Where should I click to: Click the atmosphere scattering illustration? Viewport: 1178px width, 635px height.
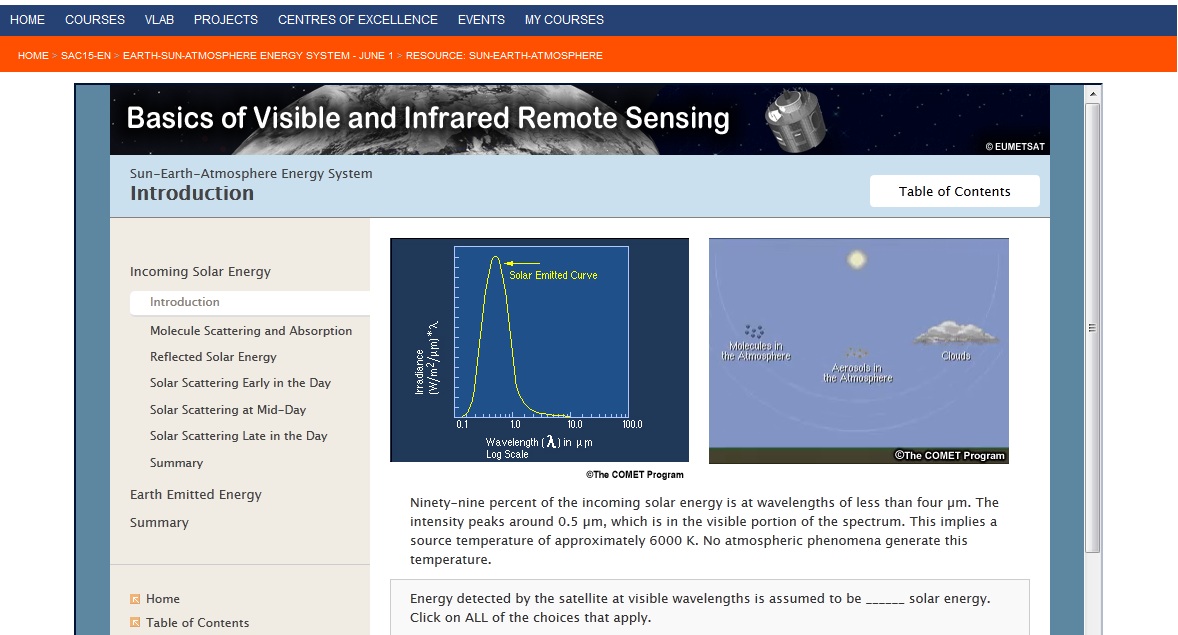(x=859, y=351)
